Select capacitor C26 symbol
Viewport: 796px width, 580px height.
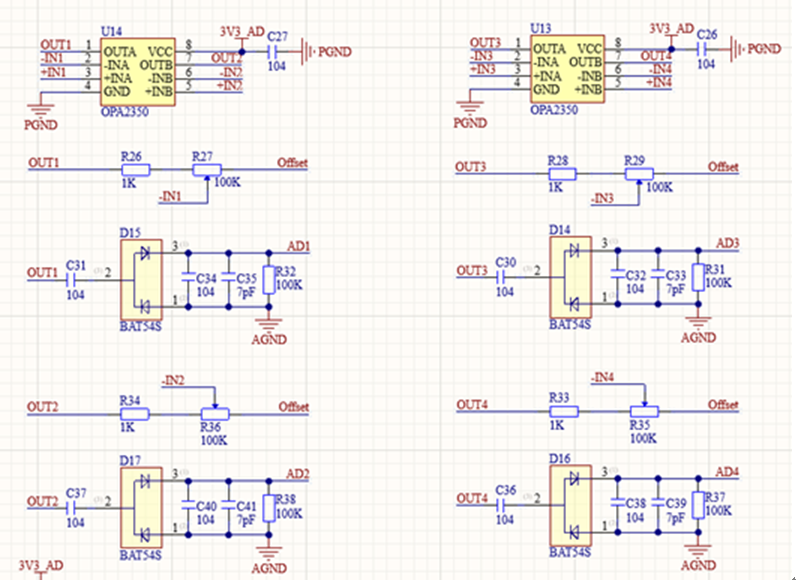click(702, 49)
